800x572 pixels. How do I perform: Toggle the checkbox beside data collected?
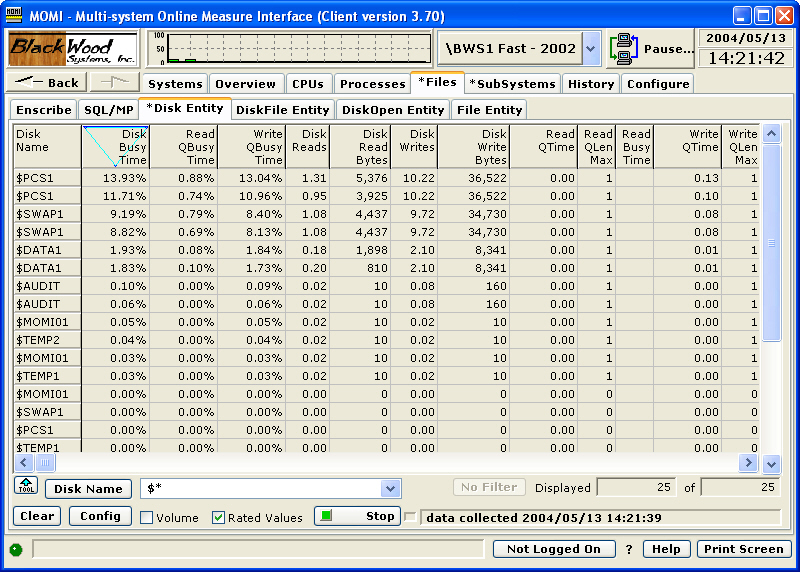point(410,517)
